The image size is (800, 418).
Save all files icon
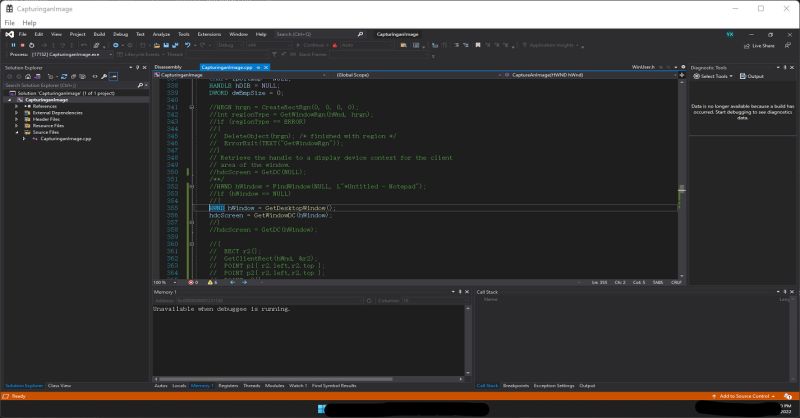tap(175, 45)
